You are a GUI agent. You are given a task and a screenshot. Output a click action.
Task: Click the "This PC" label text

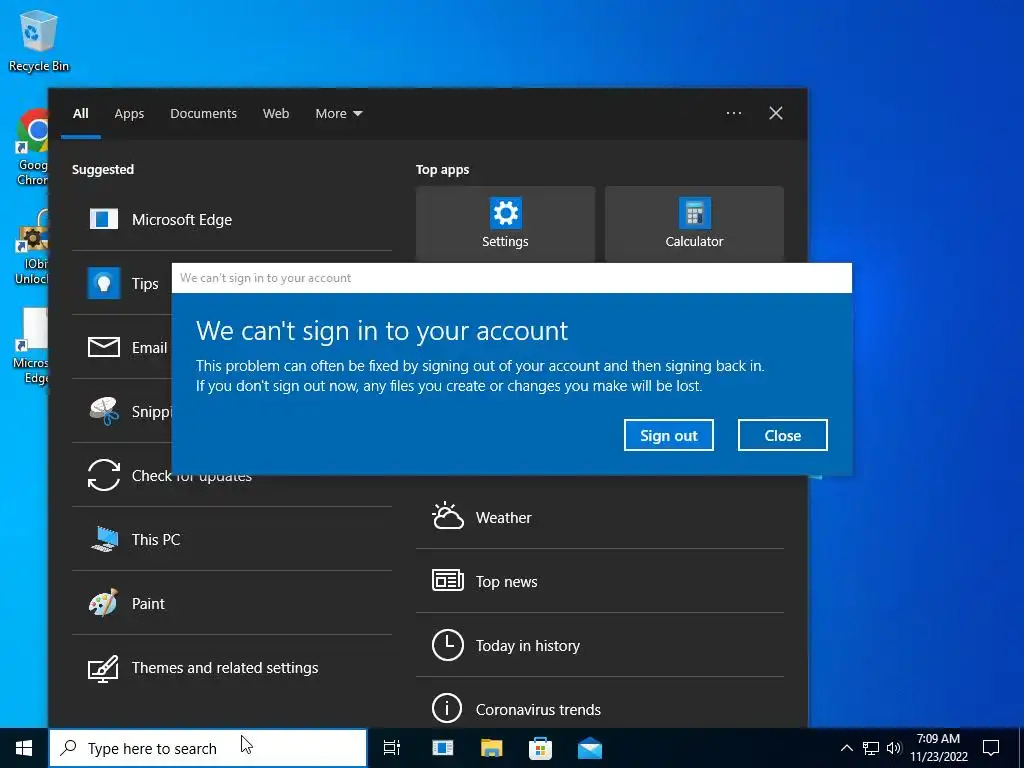[156, 539]
